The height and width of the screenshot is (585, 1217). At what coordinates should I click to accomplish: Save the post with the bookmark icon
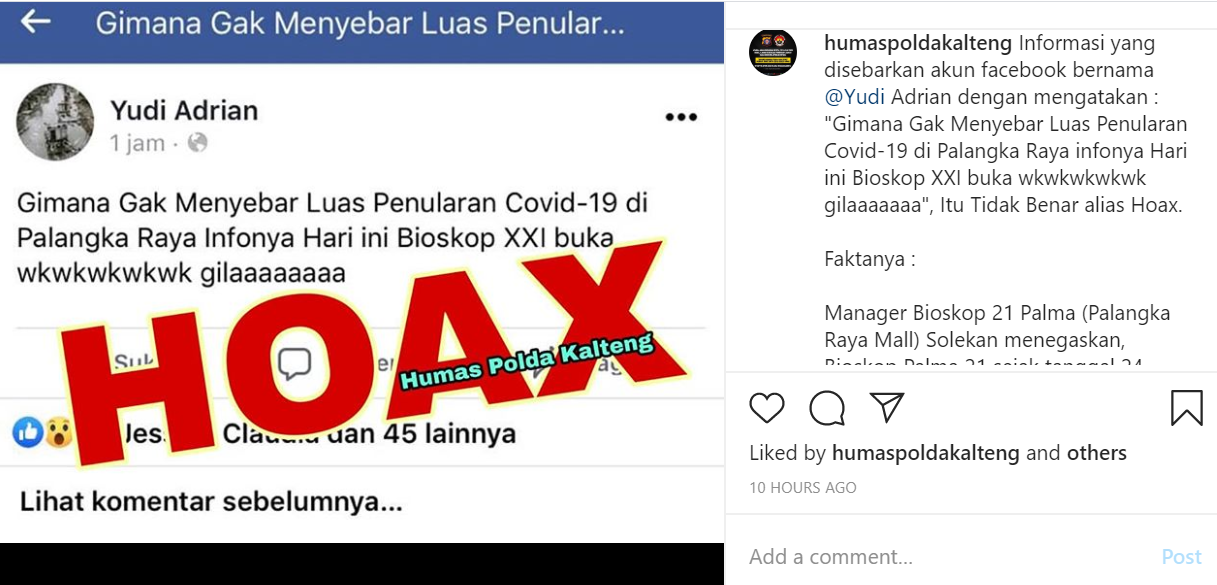[x=1187, y=408]
